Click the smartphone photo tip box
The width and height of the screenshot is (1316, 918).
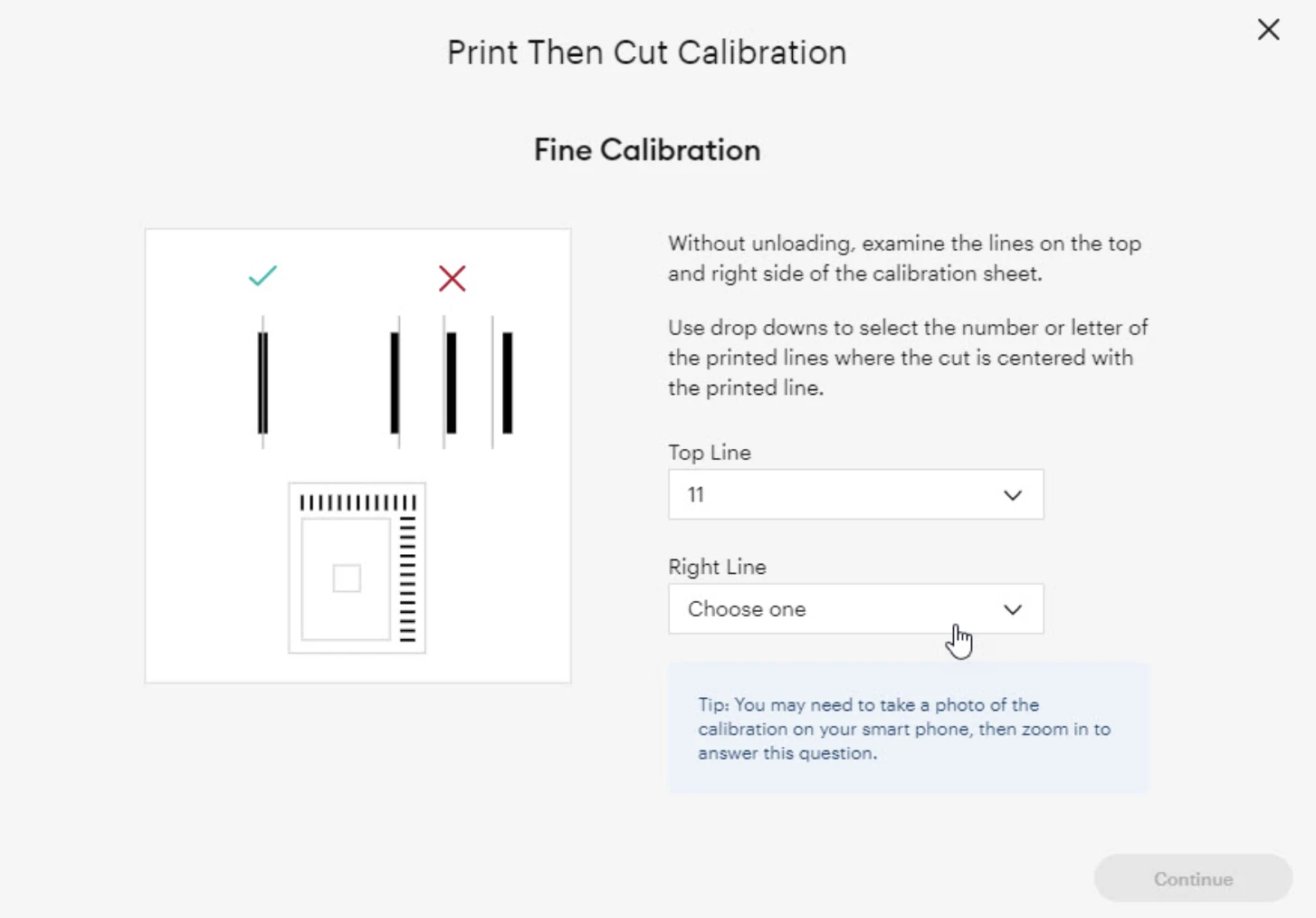pyautogui.click(x=908, y=728)
